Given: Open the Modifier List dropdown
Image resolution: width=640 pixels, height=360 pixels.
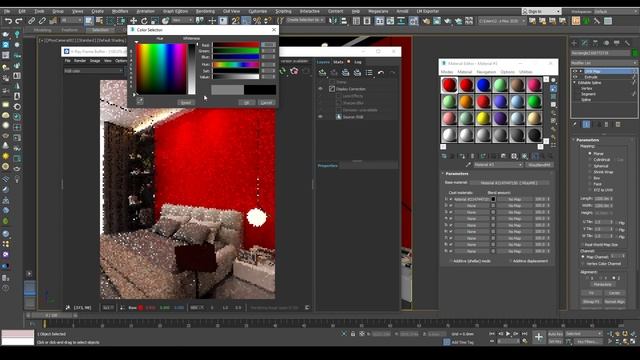Looking at the screenshot, I should coord(604,63).
